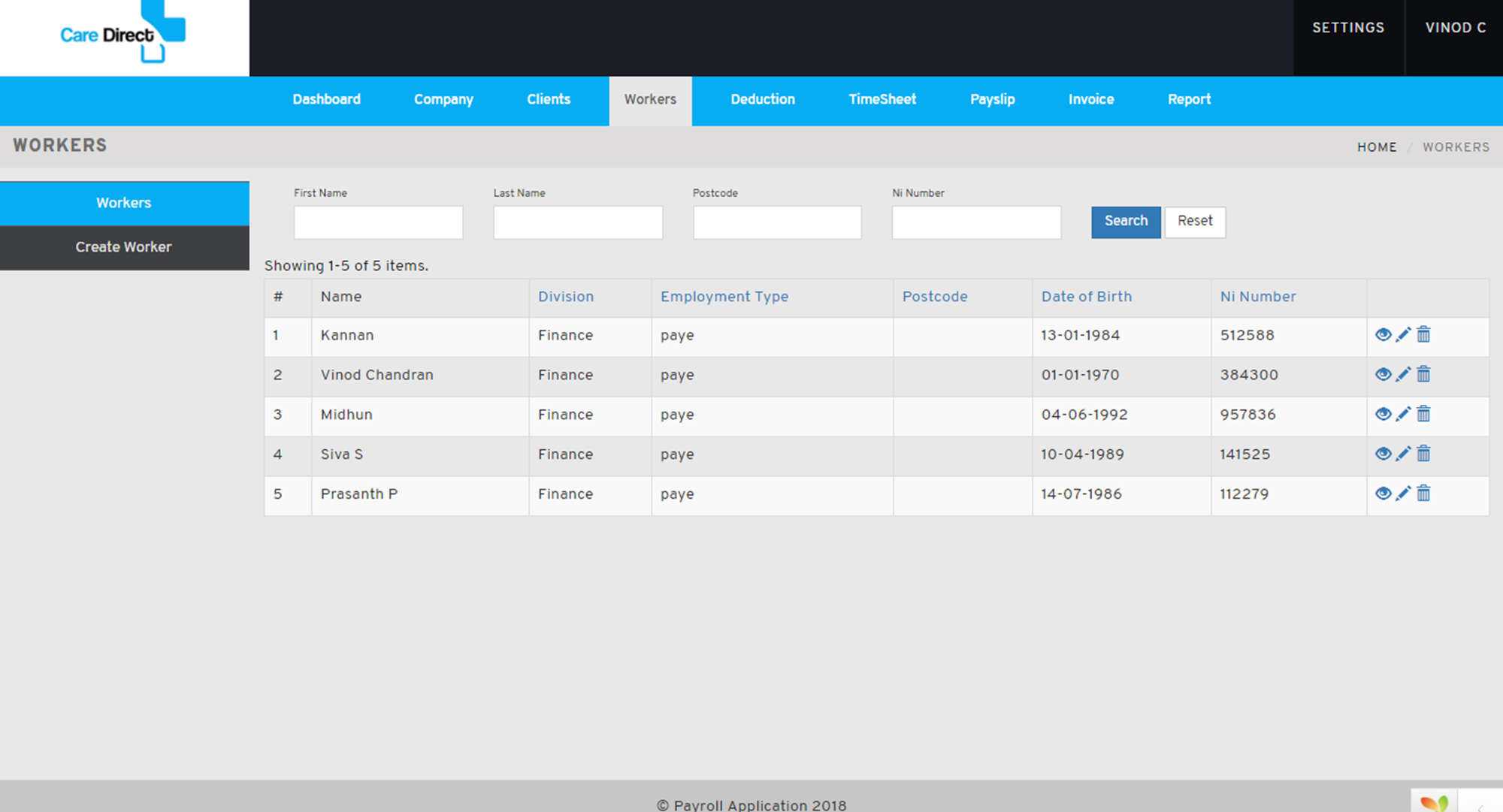The width and height of the screenshot is (1503, 812).
Task: Click the Ni Number '512588'
Action: (1247, 336)
